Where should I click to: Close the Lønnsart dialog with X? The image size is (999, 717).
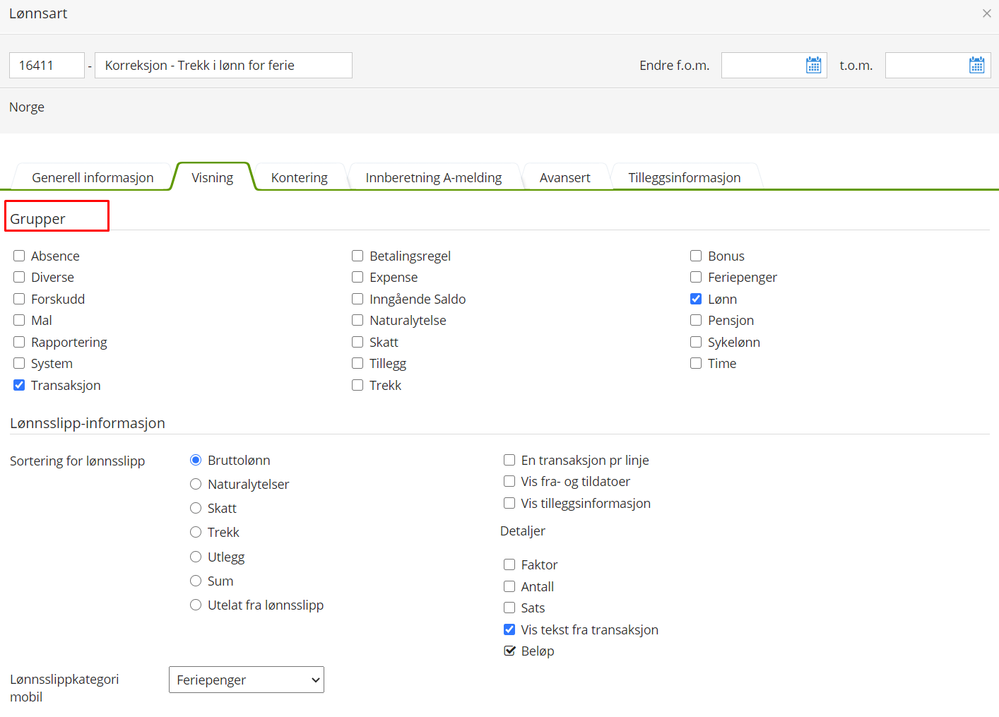pyautogui.click(x=987, y=14)
